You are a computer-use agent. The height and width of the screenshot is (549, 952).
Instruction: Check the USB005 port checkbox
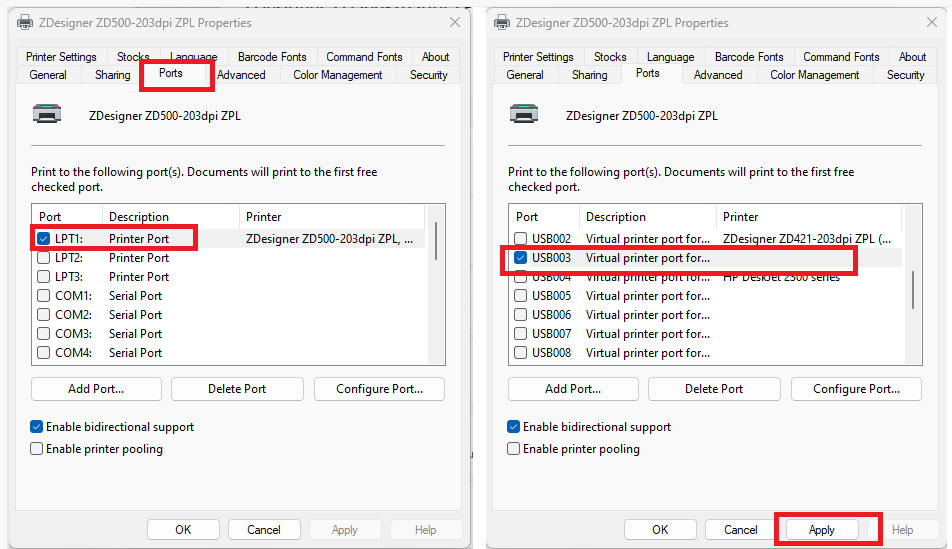coord(521,296)
